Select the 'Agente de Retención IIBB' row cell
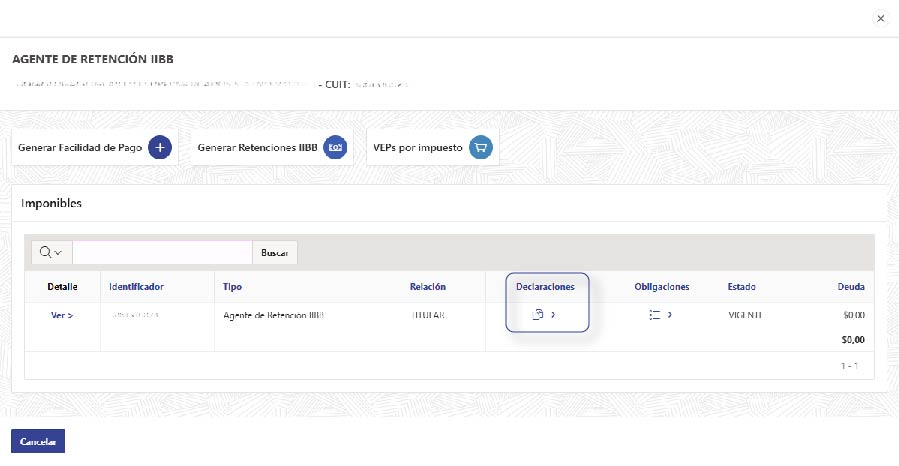The width and height of the screenshot is (899, 466). click(274, 315)
